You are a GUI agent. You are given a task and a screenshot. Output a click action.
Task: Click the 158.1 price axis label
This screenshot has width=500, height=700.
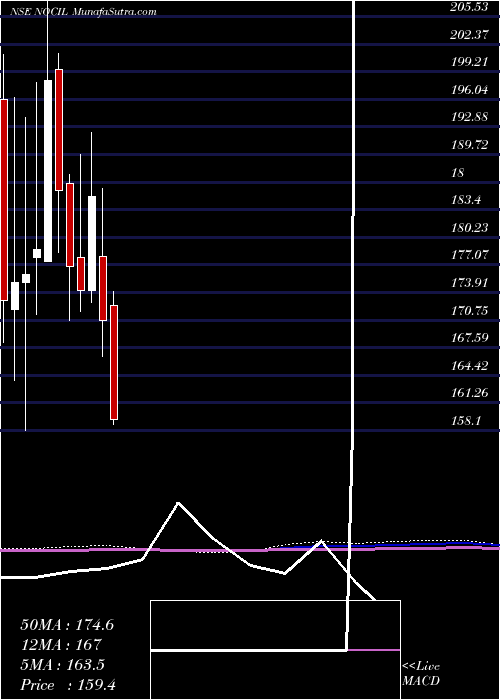click(x=466, y=421)
